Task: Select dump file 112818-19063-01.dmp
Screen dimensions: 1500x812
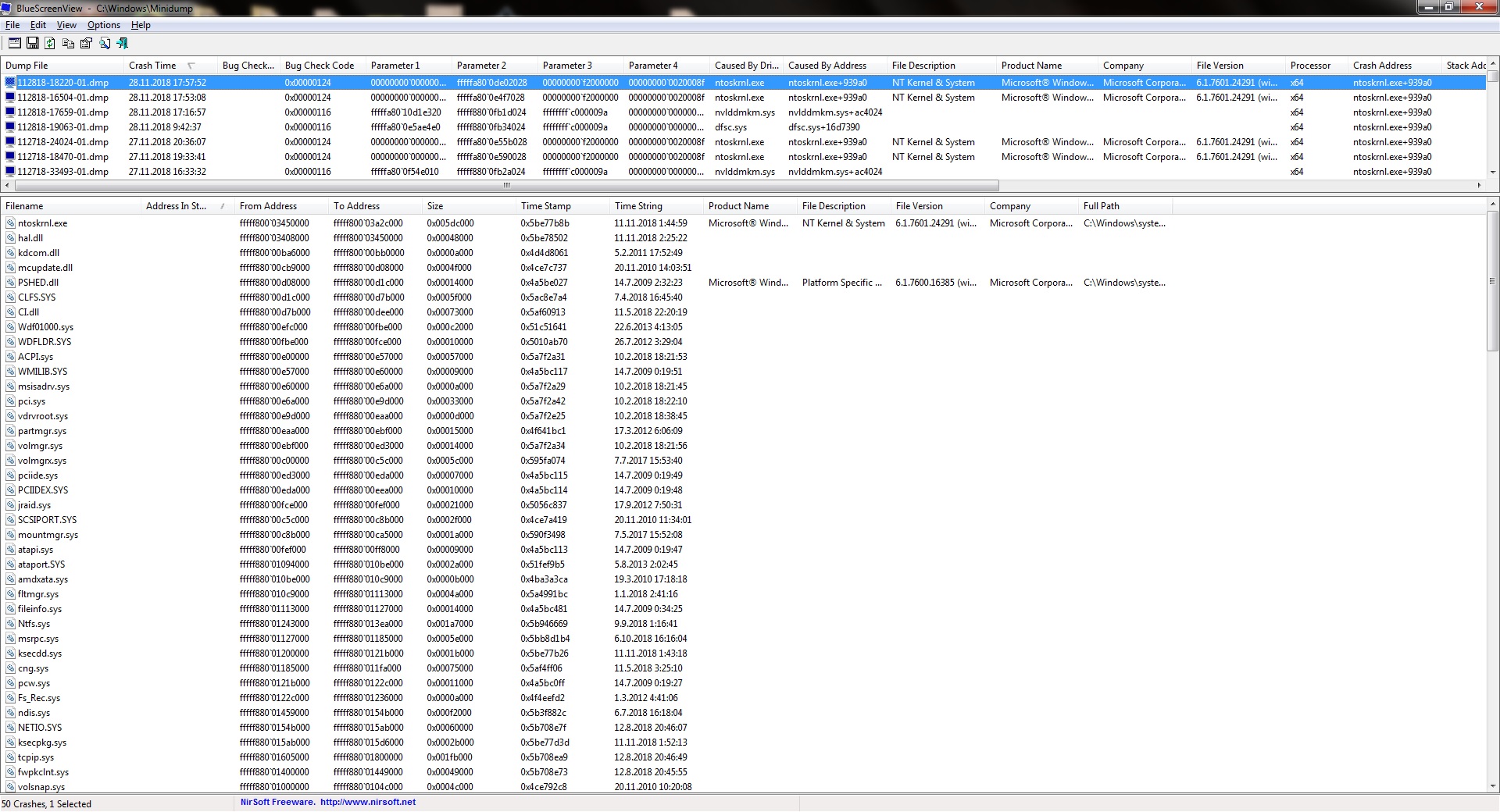Action: point(62,127)
